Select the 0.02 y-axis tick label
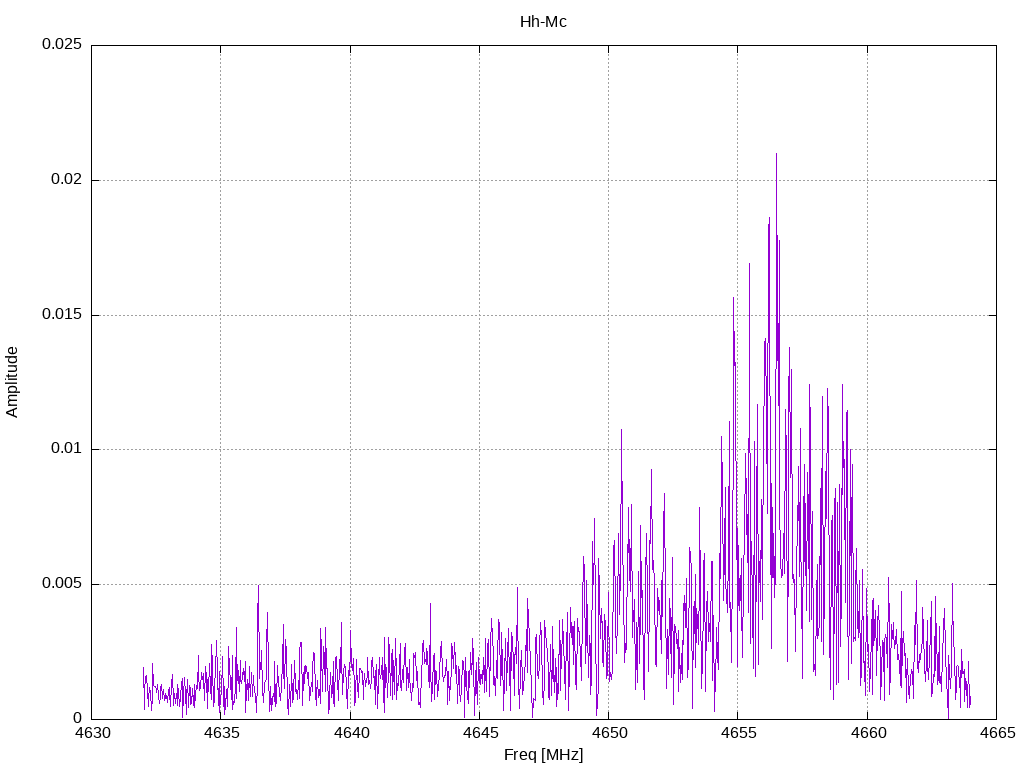The height and width of the screenshot is (768, 1024). pos(66,180)
